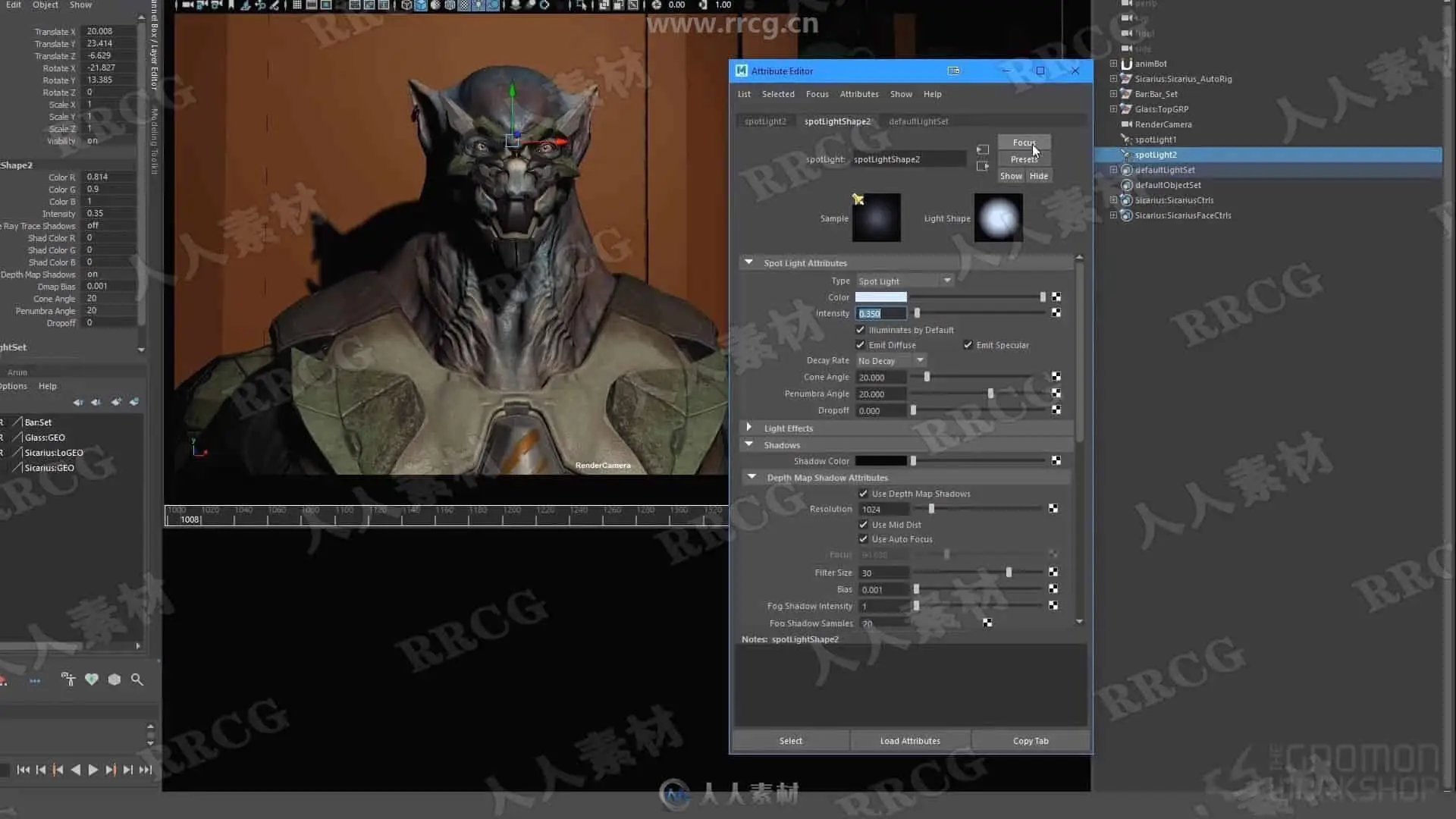1456x819 pixels.
Task: Click the Presets button
Action: click(1024, 159)
